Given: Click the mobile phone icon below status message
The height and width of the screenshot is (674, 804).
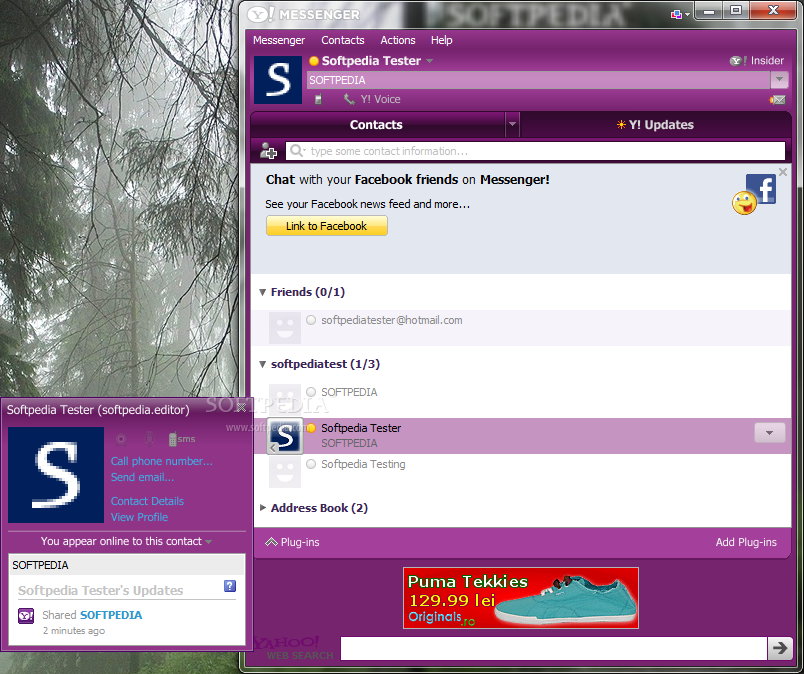Looking at the screenshot, I should click(318, 99).
